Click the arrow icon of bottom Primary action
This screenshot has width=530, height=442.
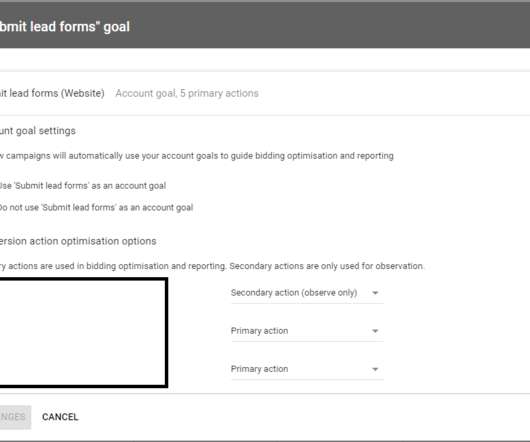375,369
